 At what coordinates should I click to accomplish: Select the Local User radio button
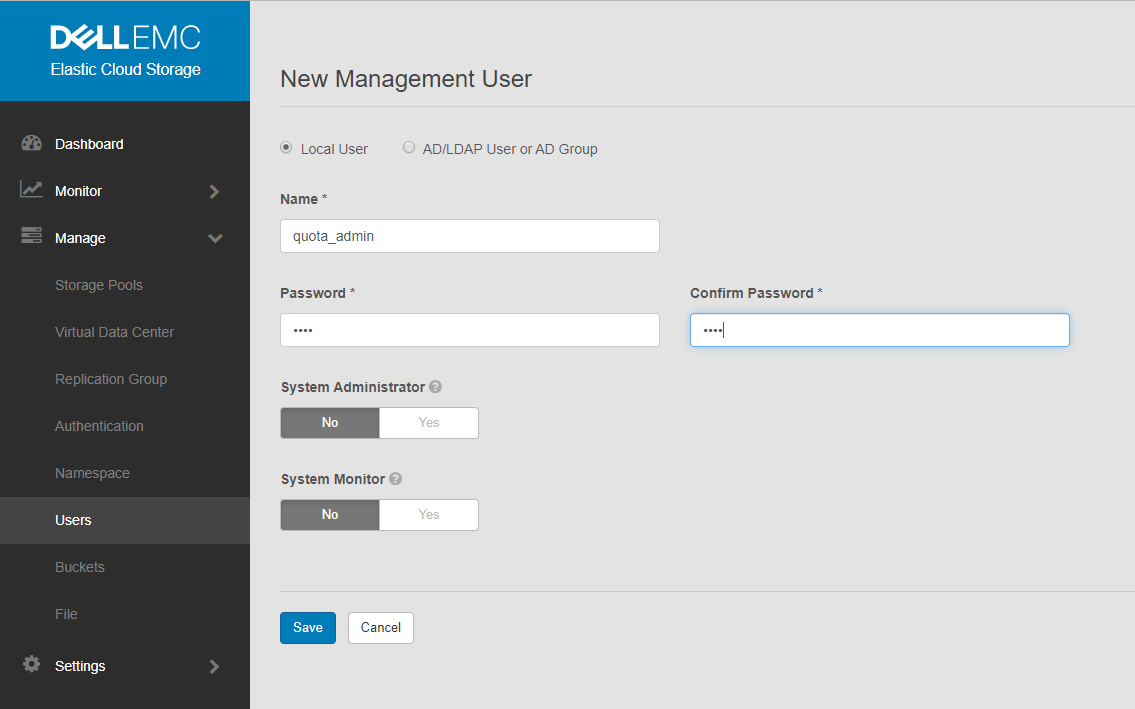click(285, 147)
